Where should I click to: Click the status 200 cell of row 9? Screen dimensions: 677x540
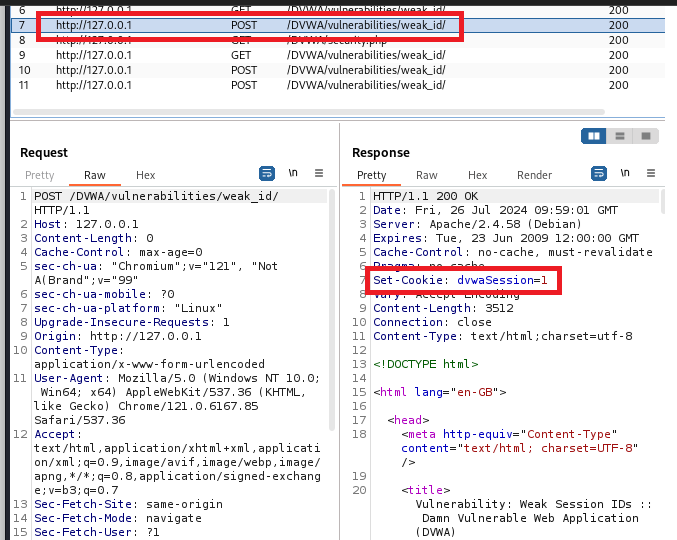click(x=618, y=55)
